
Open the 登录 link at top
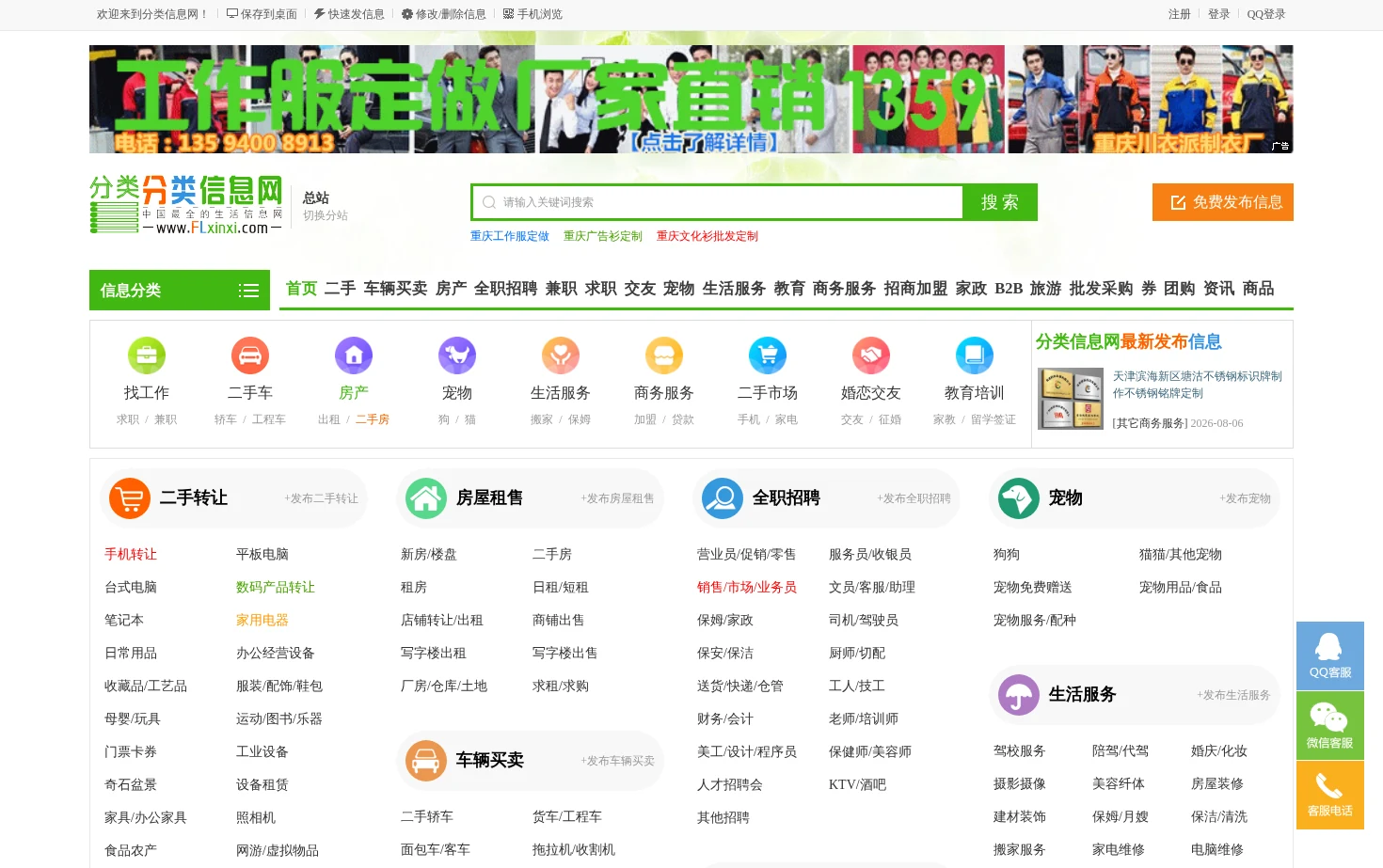[x=1219, y=14]
